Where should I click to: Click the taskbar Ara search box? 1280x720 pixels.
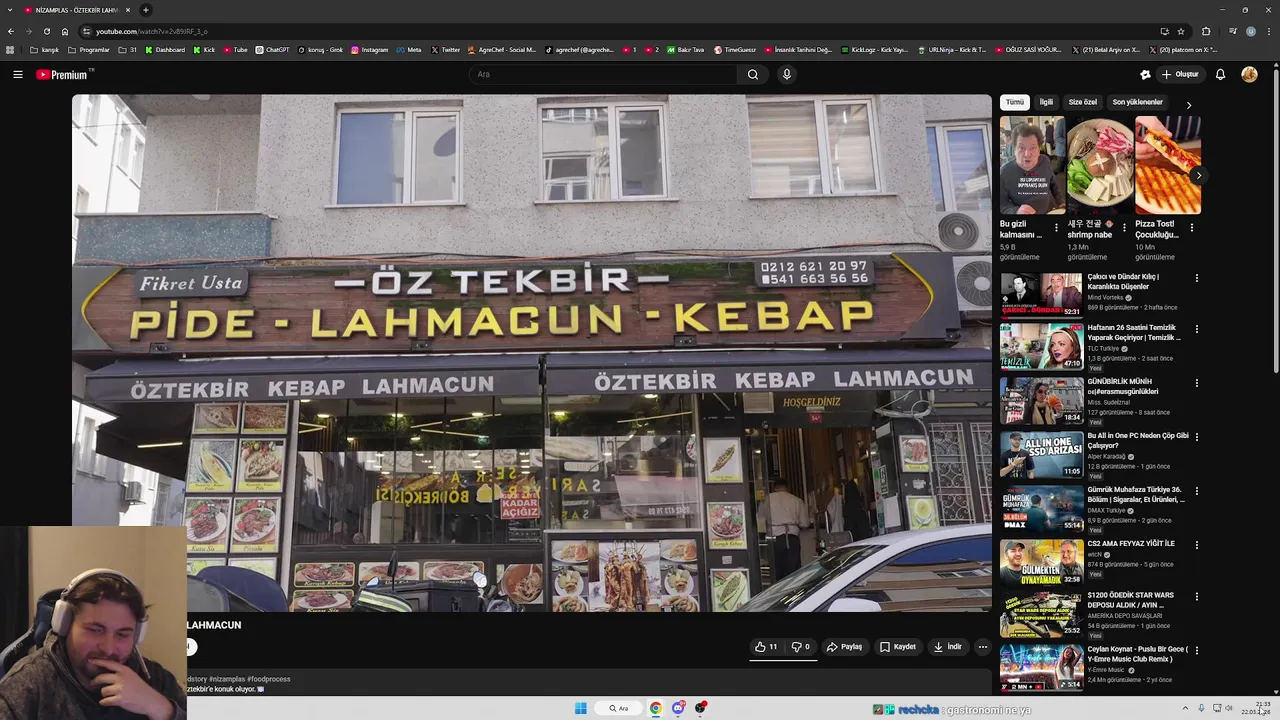pos(618,708)
